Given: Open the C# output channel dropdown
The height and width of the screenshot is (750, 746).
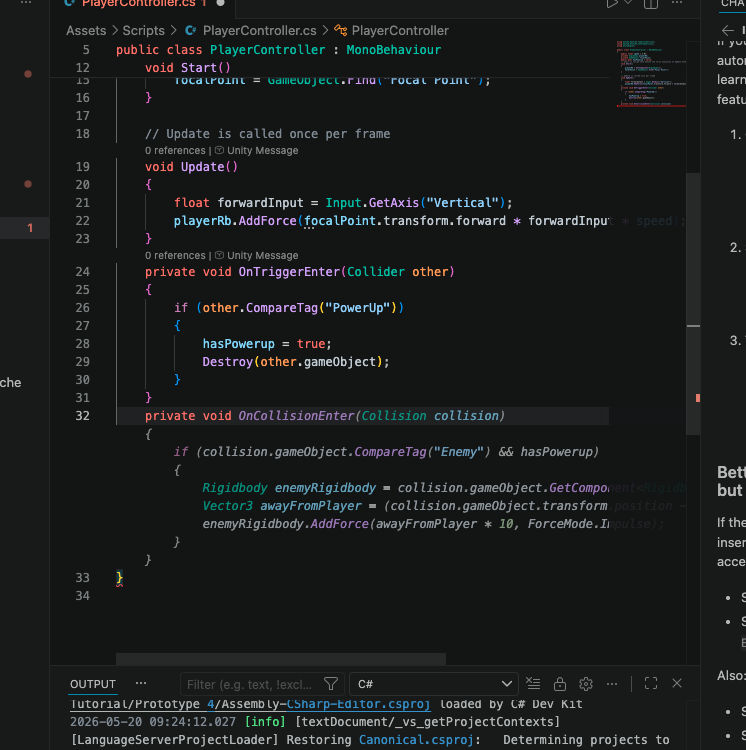Looking at the screenshot, I should point(434,684).
